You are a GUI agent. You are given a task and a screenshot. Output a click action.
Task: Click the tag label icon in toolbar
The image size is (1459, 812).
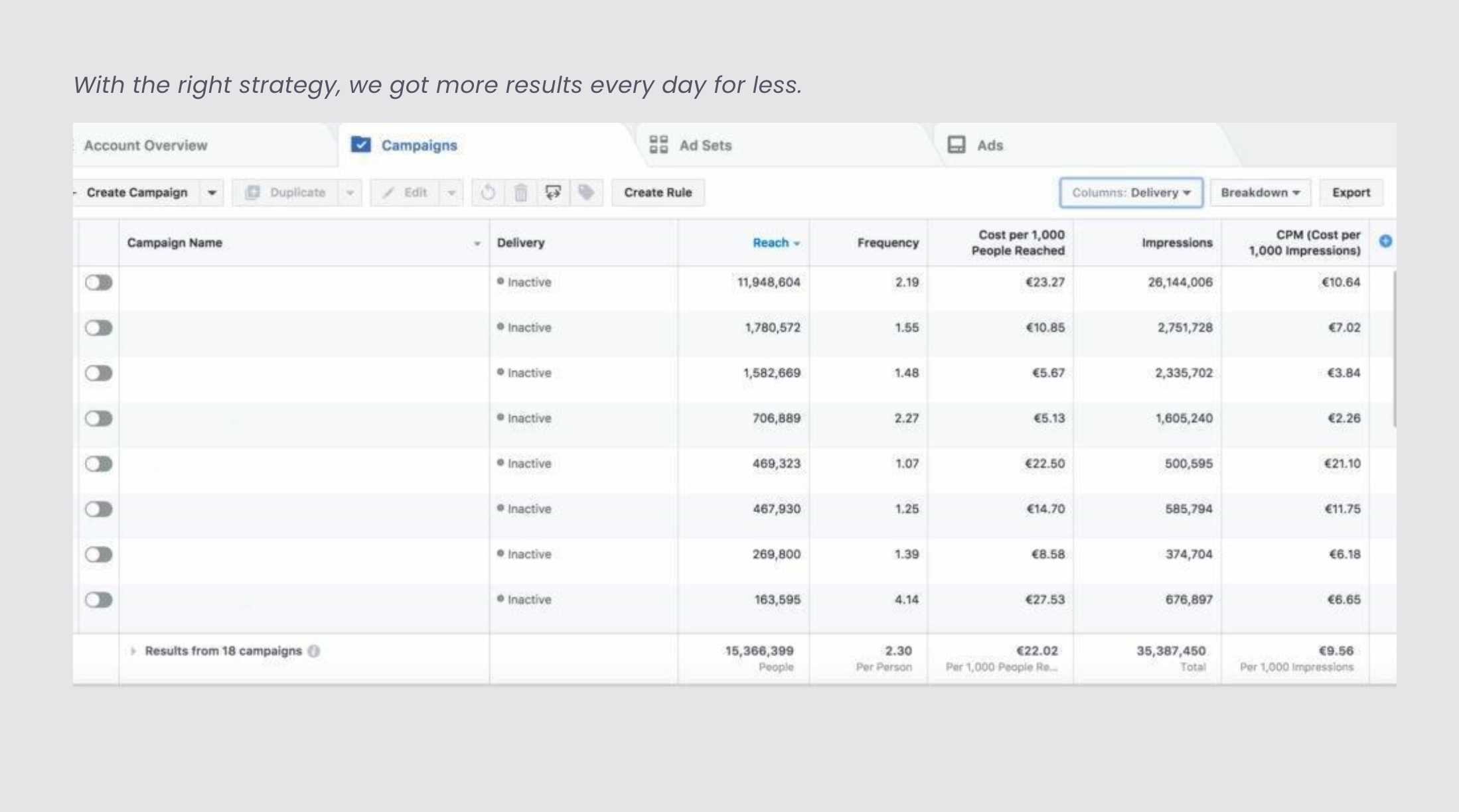point(586,192)
